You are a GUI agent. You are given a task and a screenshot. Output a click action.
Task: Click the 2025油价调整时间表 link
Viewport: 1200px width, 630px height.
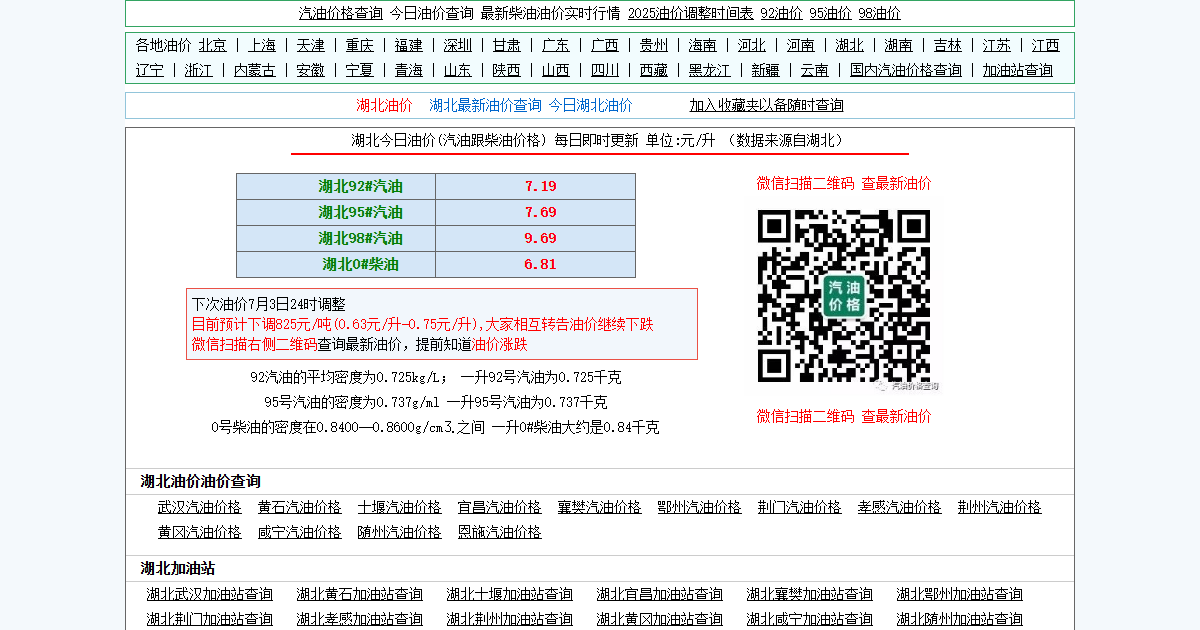(x=691, y=13)
